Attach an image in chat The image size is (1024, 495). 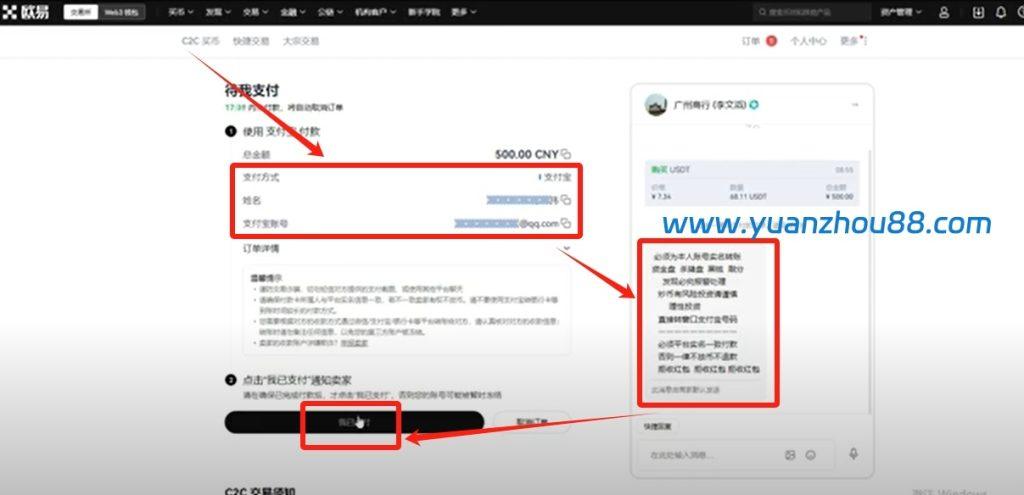(x=790, y=455)
